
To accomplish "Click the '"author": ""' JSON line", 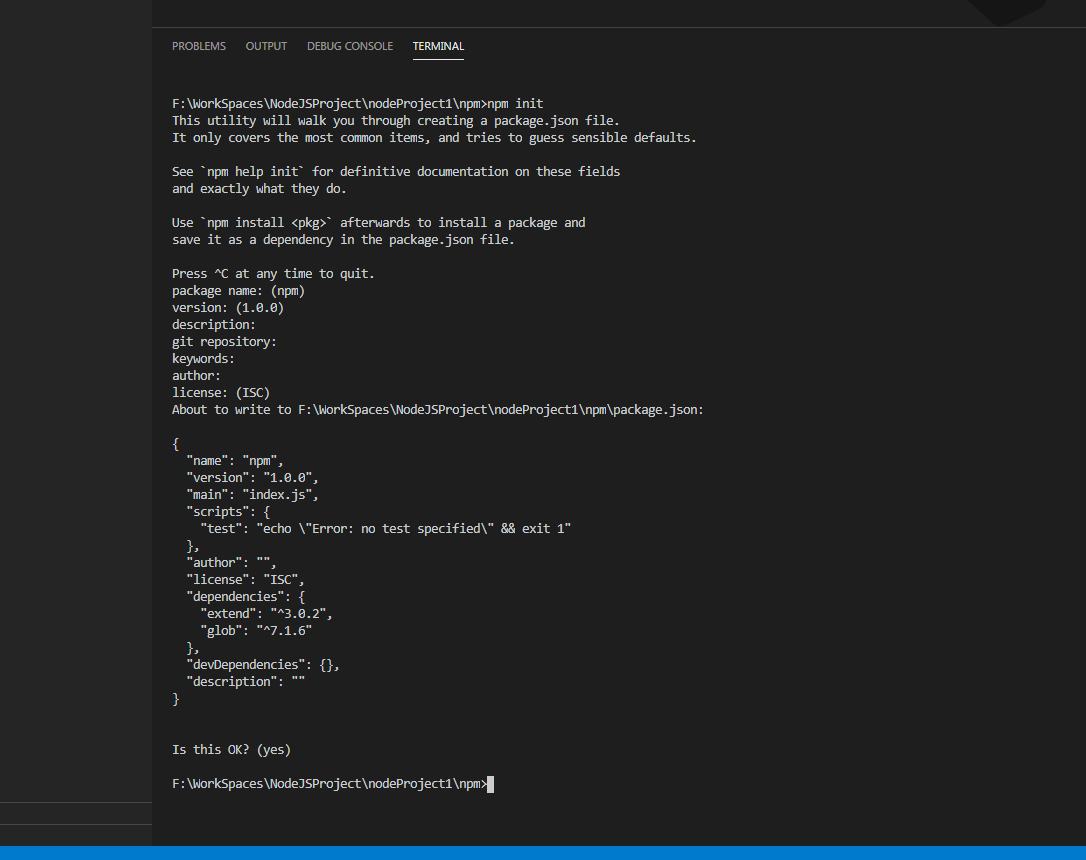I will point(231,562).
